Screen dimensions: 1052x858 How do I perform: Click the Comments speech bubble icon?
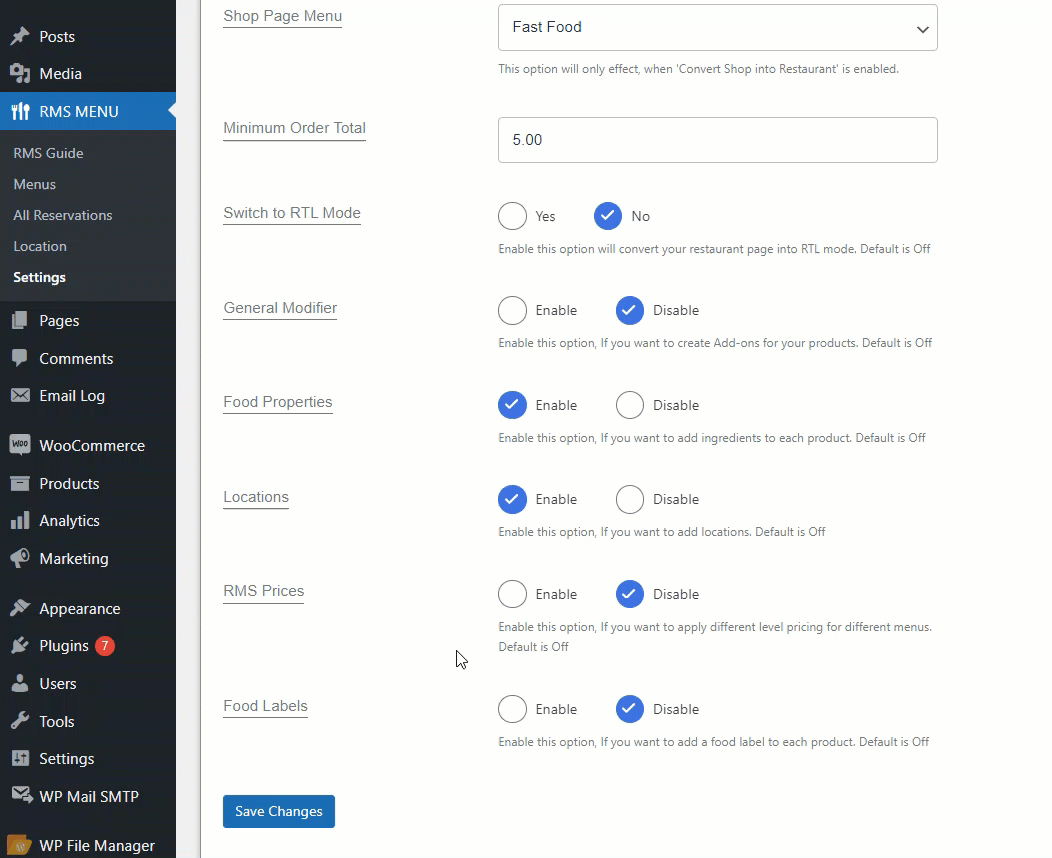[20, 358]
